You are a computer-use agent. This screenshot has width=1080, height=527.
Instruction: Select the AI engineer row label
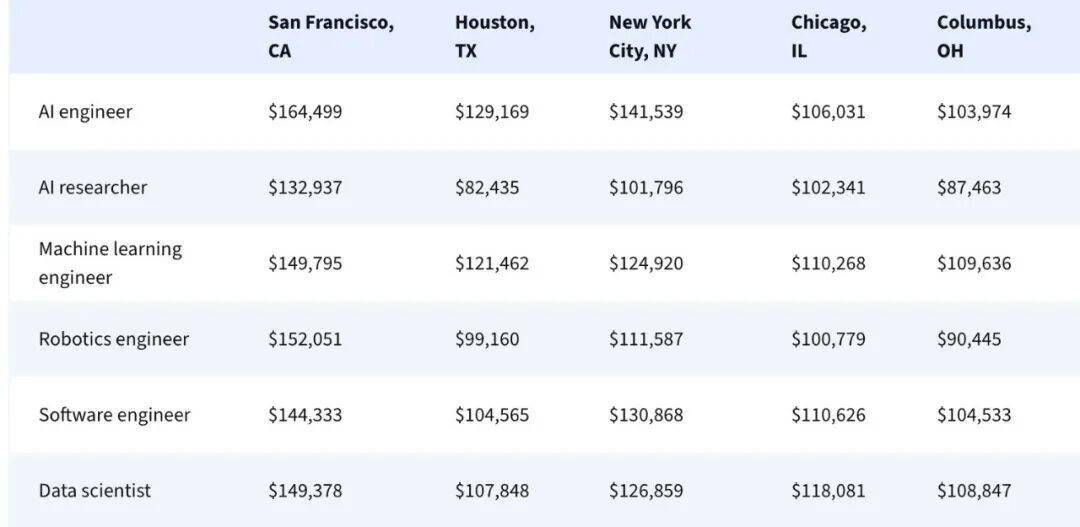click(x=85, y=112)
